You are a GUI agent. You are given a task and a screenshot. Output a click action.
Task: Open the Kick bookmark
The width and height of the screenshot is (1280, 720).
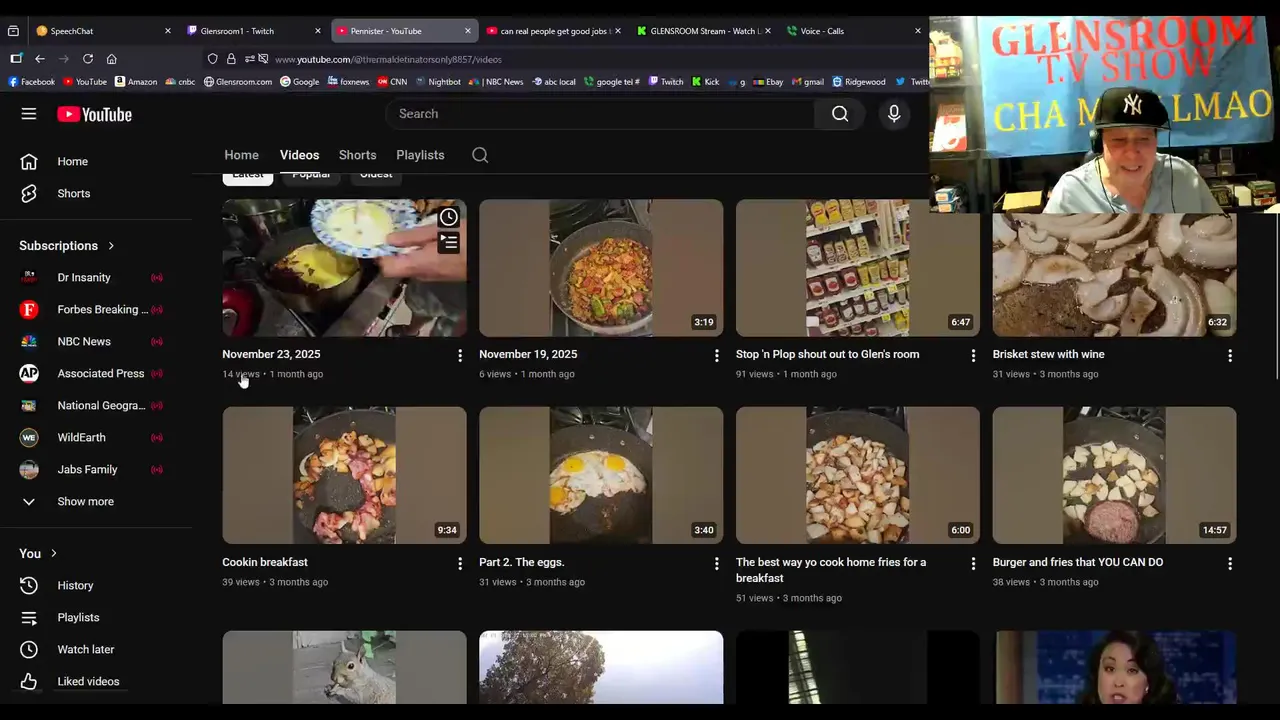pyautogui.click(x=705, y=82)
